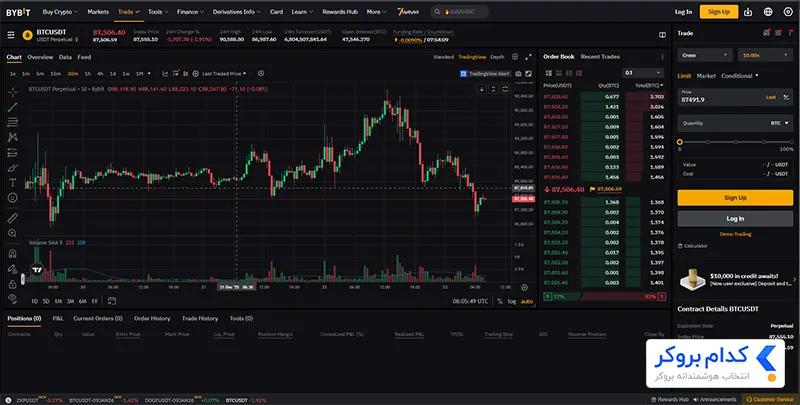Click the quantity percentage slider handle
This screenshot has width=800, height=405.
click(680, 142)
